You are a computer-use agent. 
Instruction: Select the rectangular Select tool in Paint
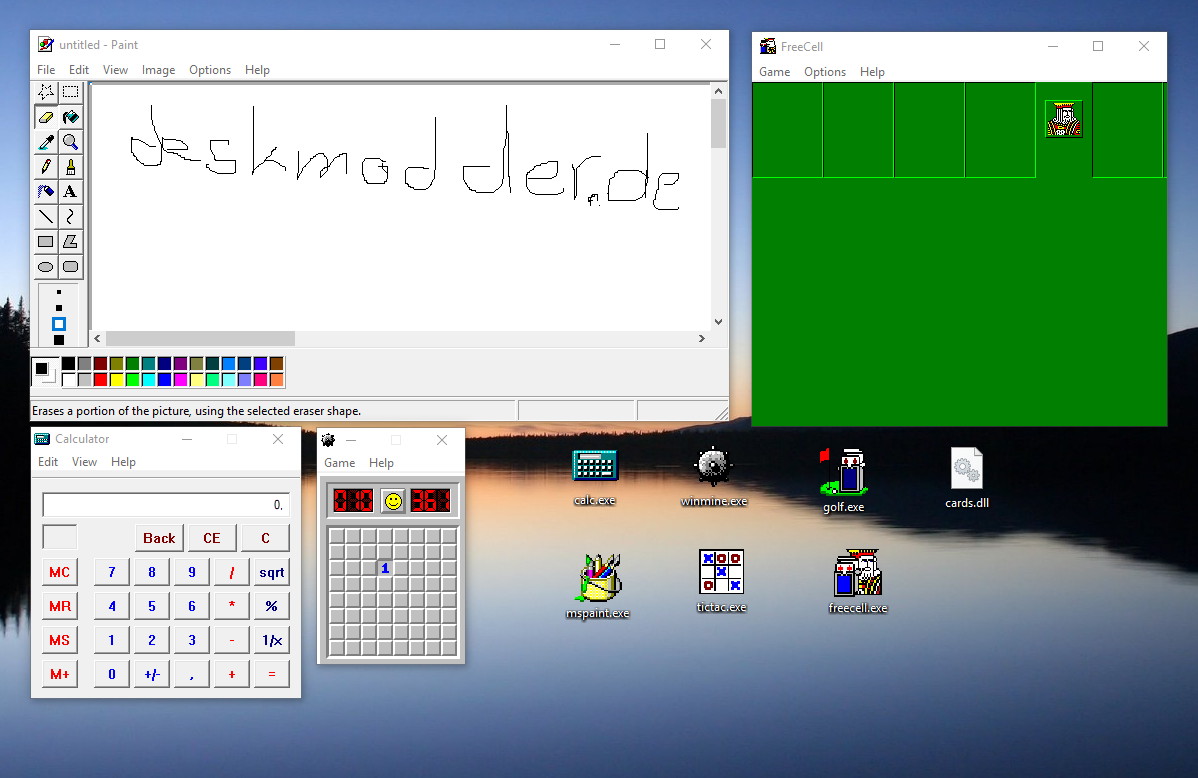point(70,92)
